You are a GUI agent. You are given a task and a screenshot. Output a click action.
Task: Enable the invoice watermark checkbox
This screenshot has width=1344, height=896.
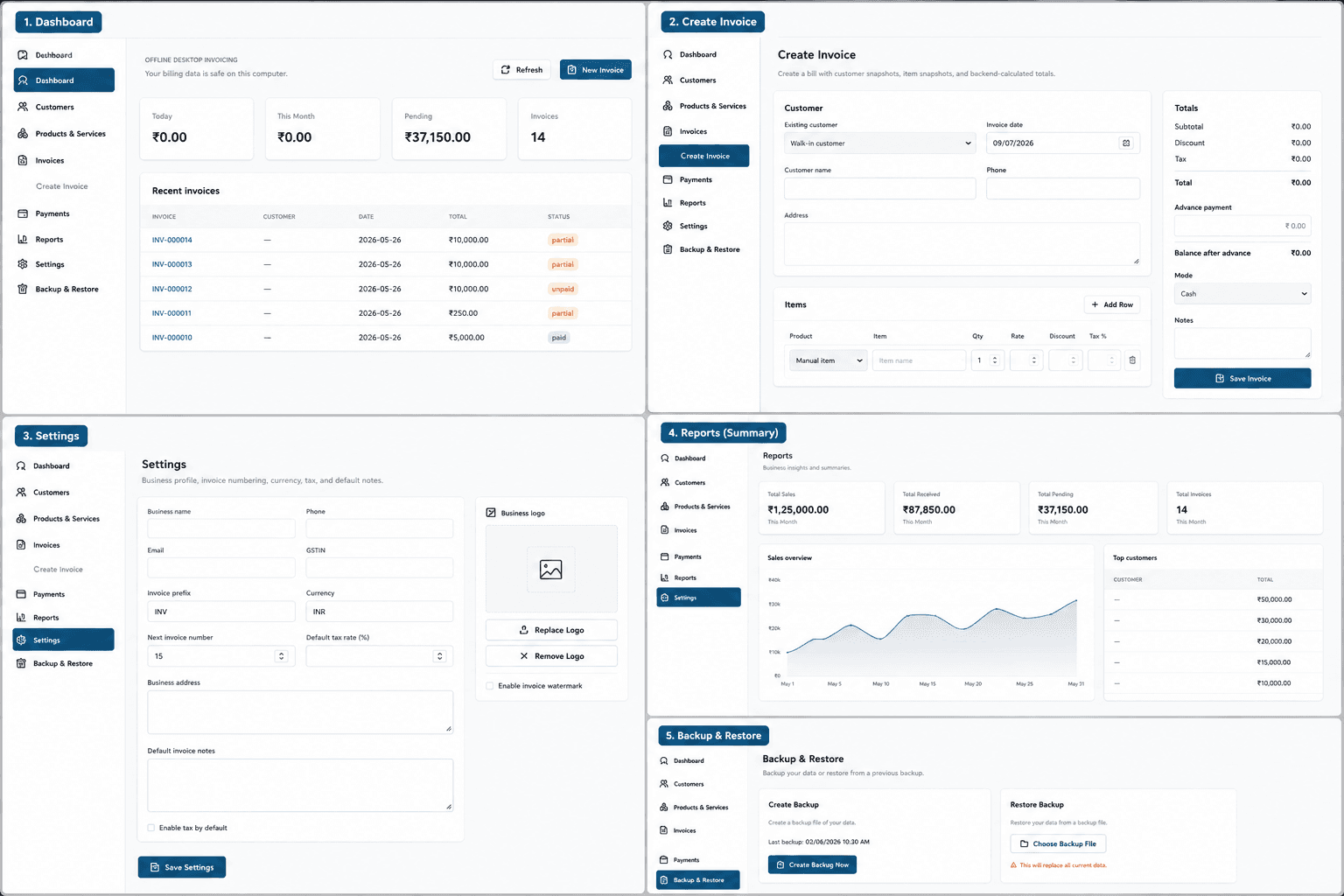[490, 686]
